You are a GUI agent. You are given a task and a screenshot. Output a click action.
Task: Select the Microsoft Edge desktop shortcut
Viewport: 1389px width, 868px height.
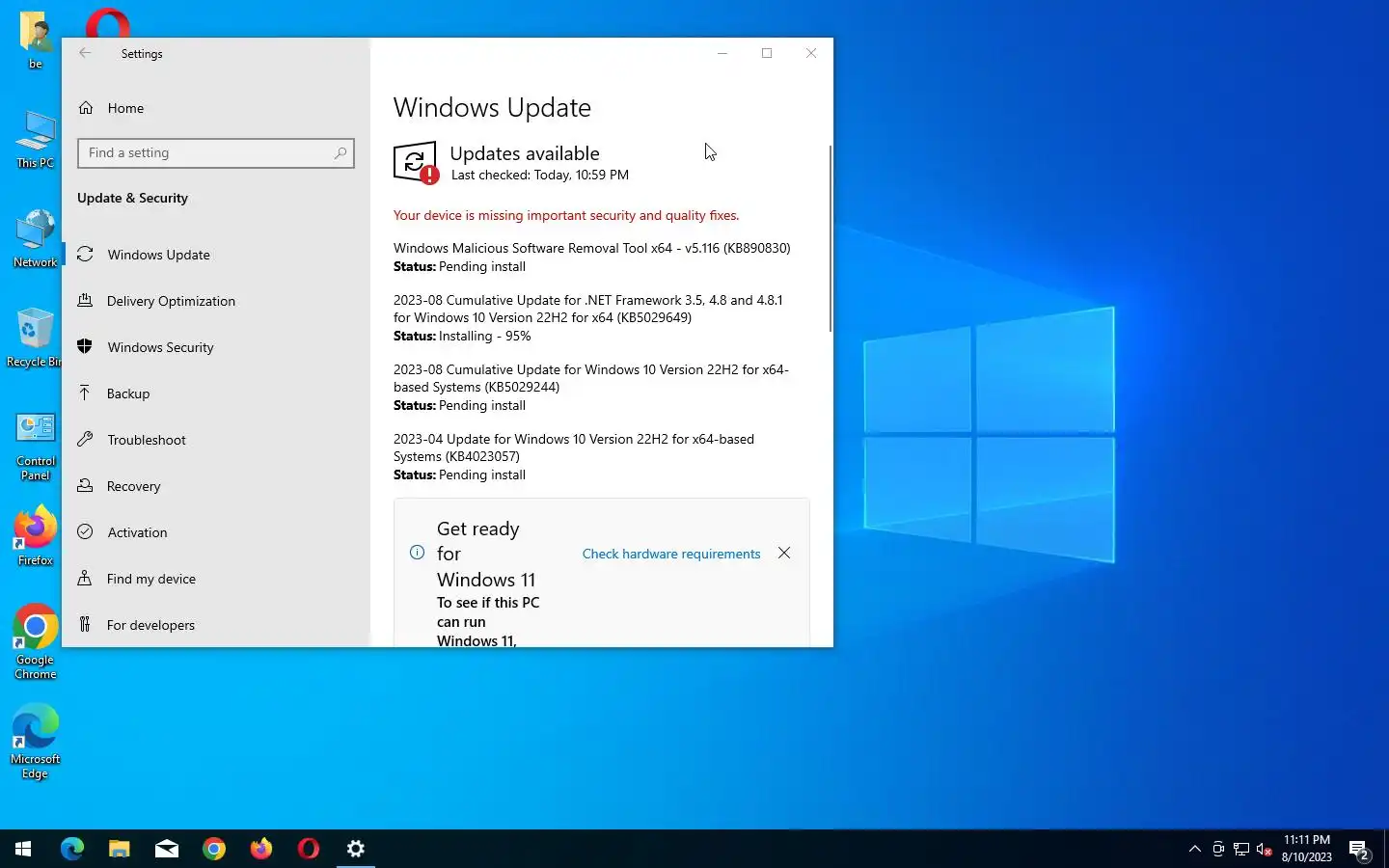[36, 742]
